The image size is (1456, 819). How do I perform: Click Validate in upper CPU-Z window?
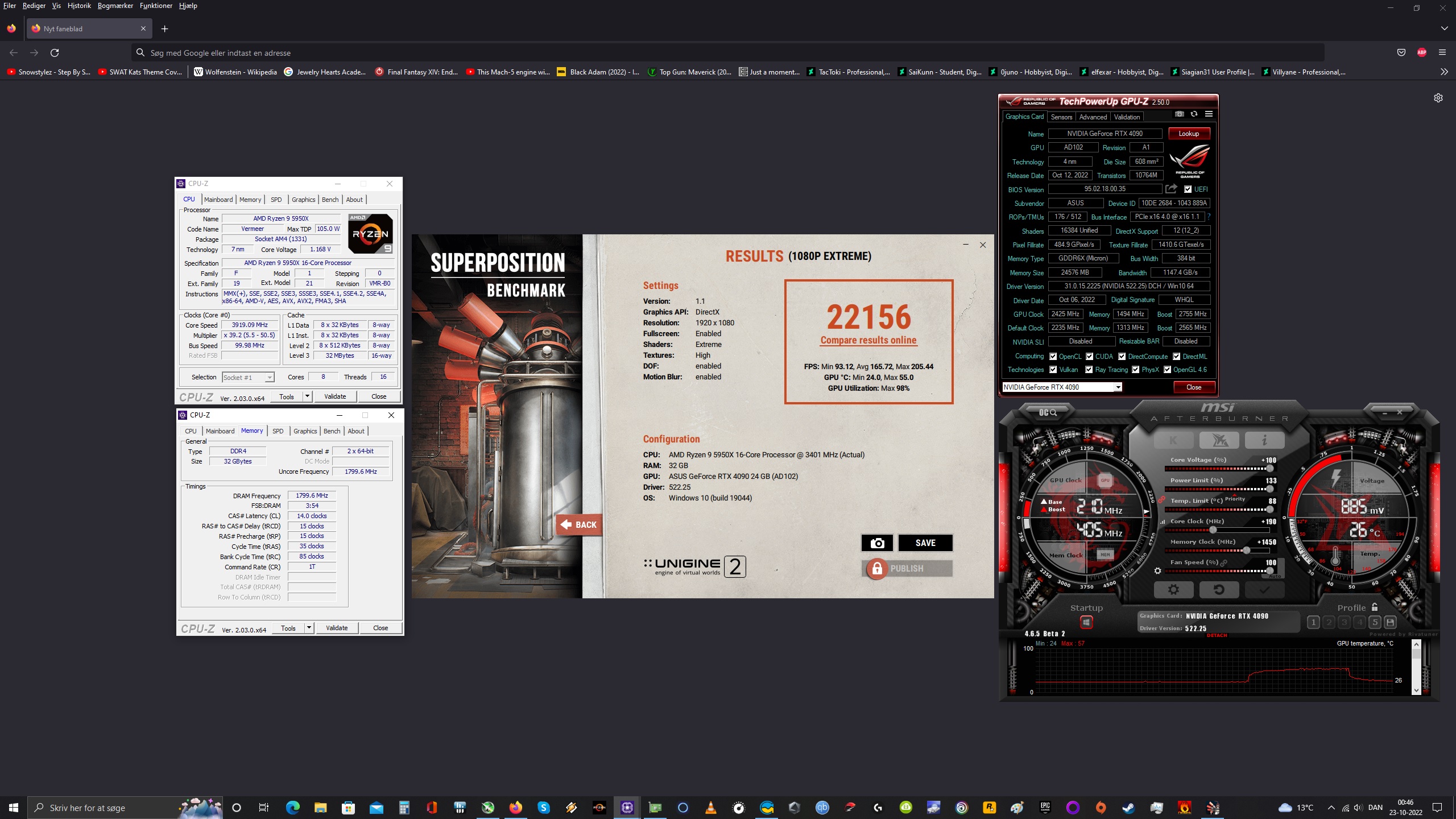point(335,396)
